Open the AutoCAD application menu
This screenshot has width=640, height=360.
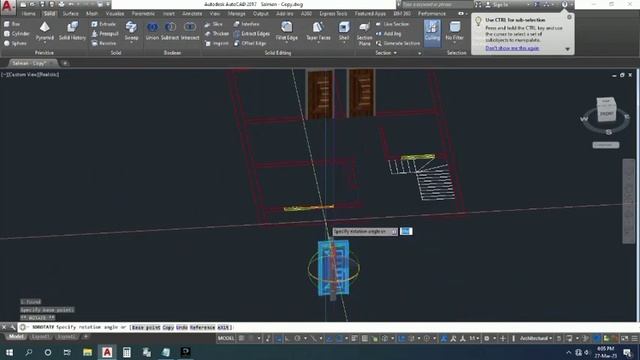pyautogui.click(x=8, y=7)
